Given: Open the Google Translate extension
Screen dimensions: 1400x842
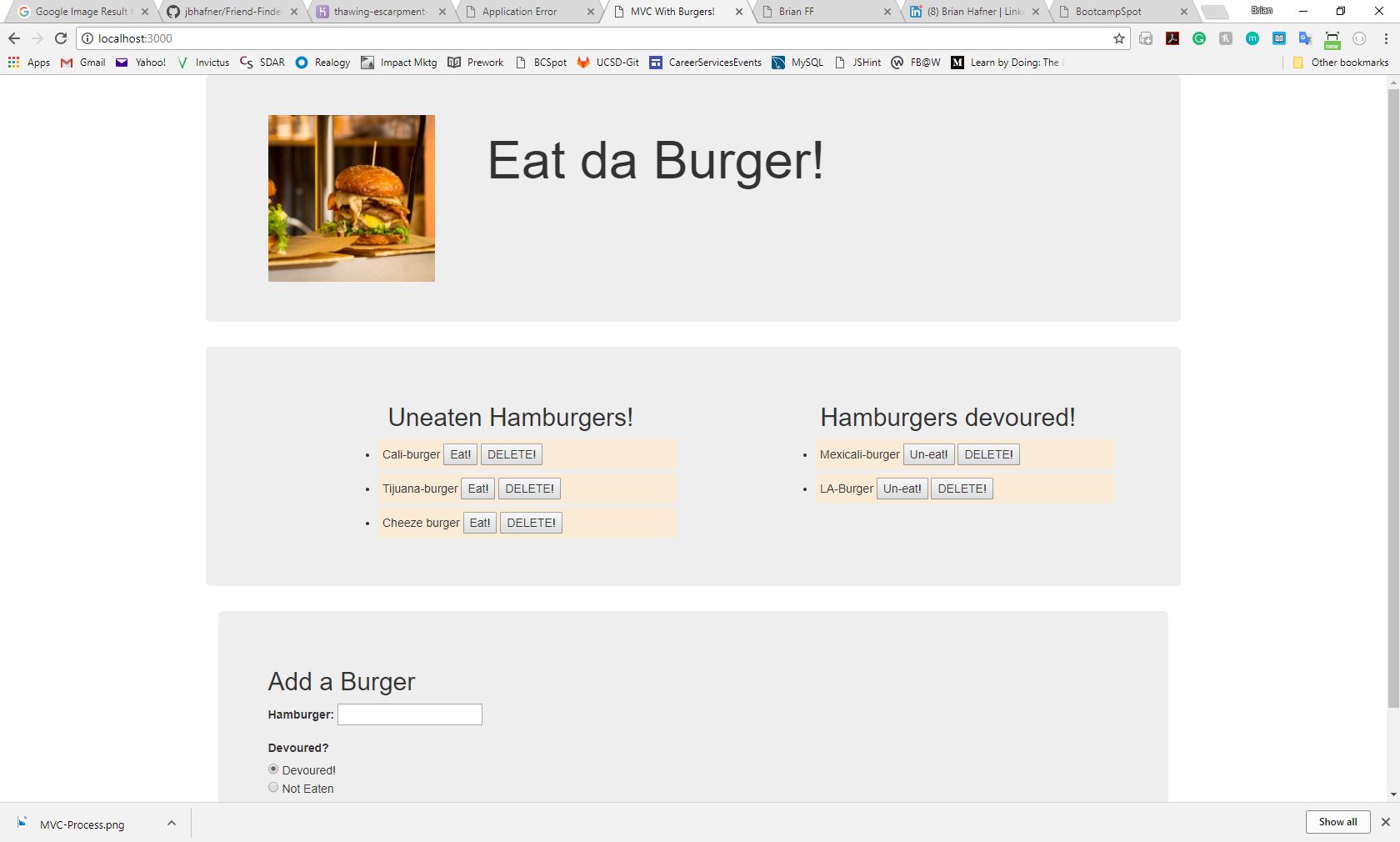Looking at the screenshot, I should 1306,38.
